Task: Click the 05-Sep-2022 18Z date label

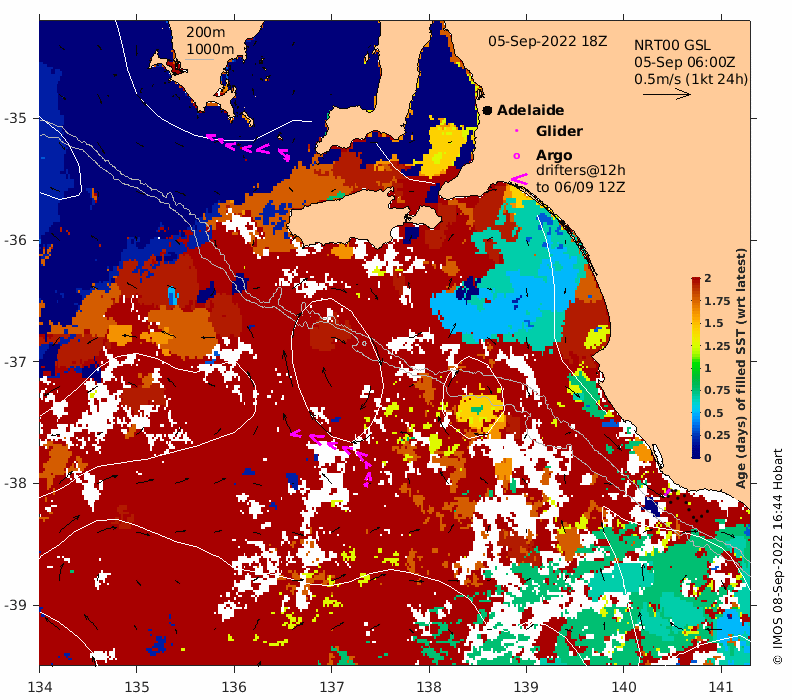Action: (548, 41)
